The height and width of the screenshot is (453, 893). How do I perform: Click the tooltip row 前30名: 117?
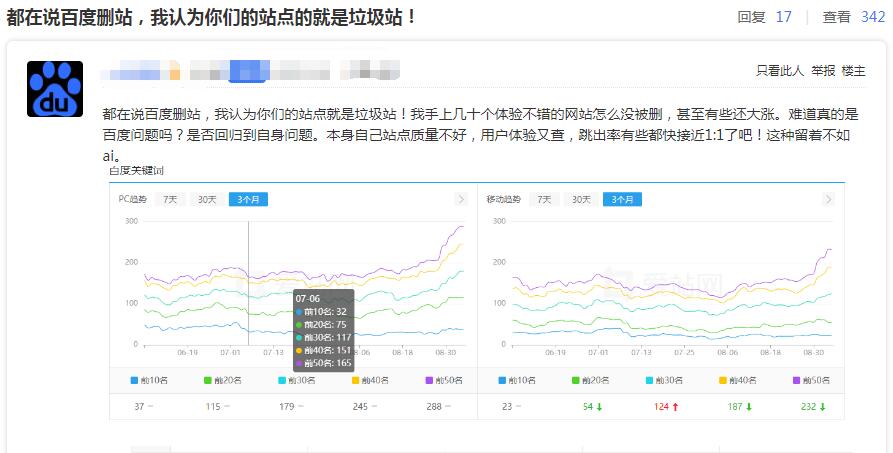[x=323, y=337]
